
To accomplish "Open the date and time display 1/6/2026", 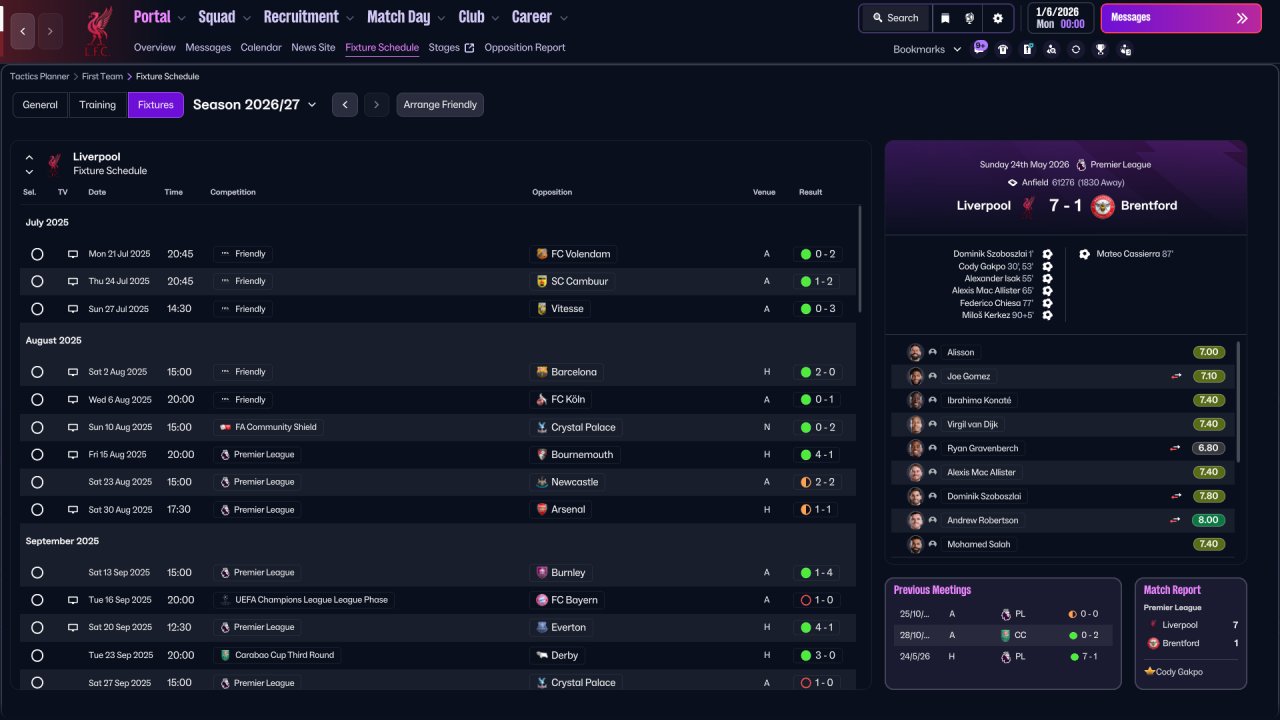I will pos(1060,18).
